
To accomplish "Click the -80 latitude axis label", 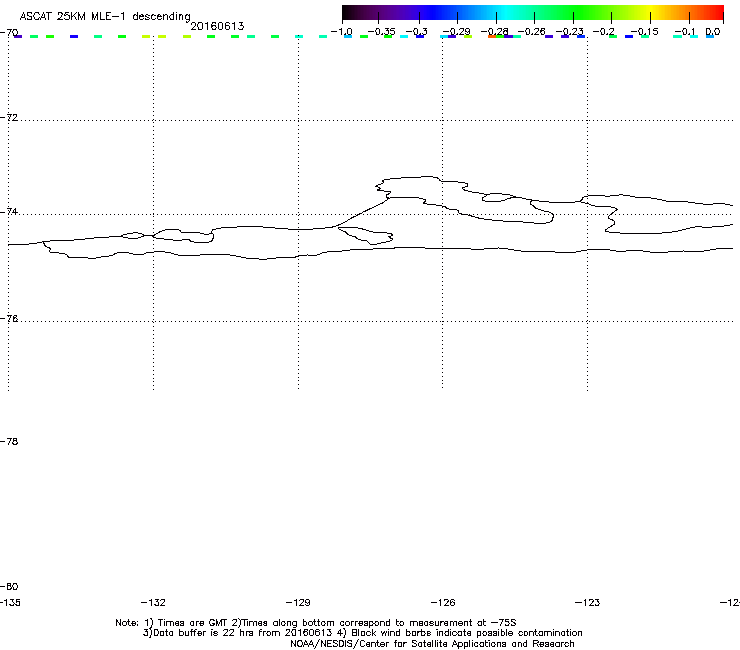I will coord(9,586).
